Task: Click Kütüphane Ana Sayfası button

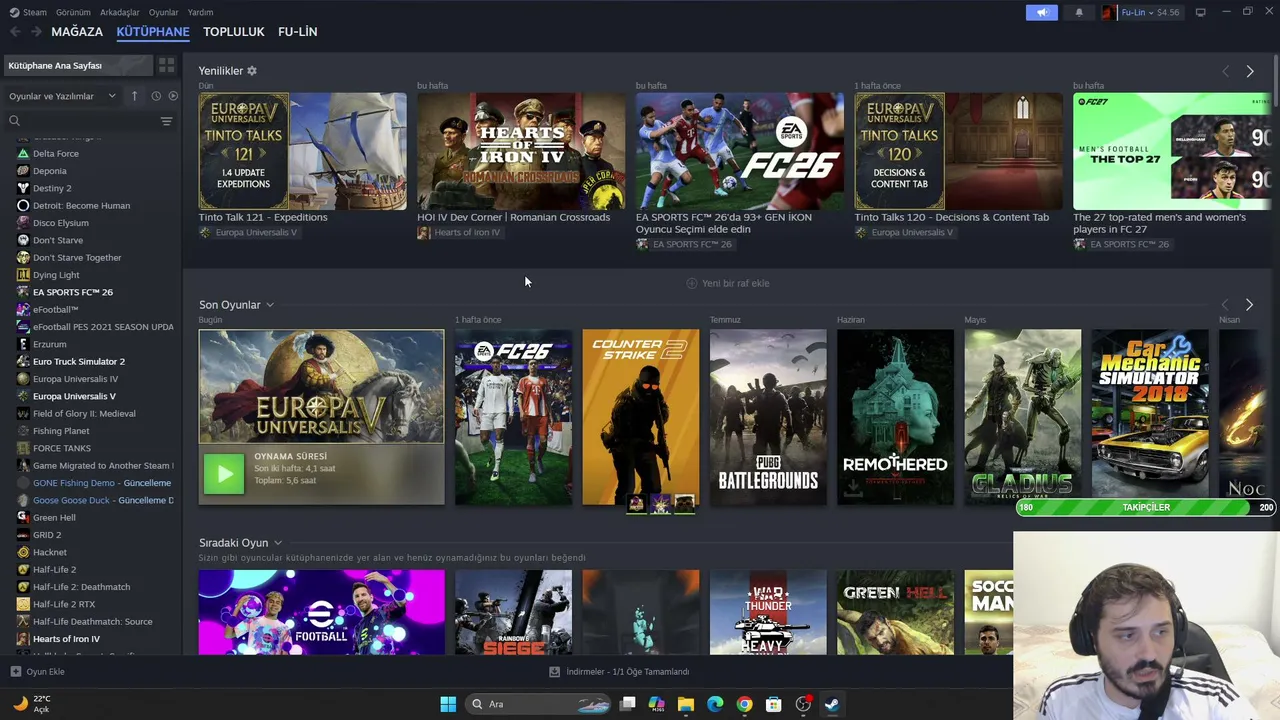Action: pyautogui.click(x=77, y=65)
